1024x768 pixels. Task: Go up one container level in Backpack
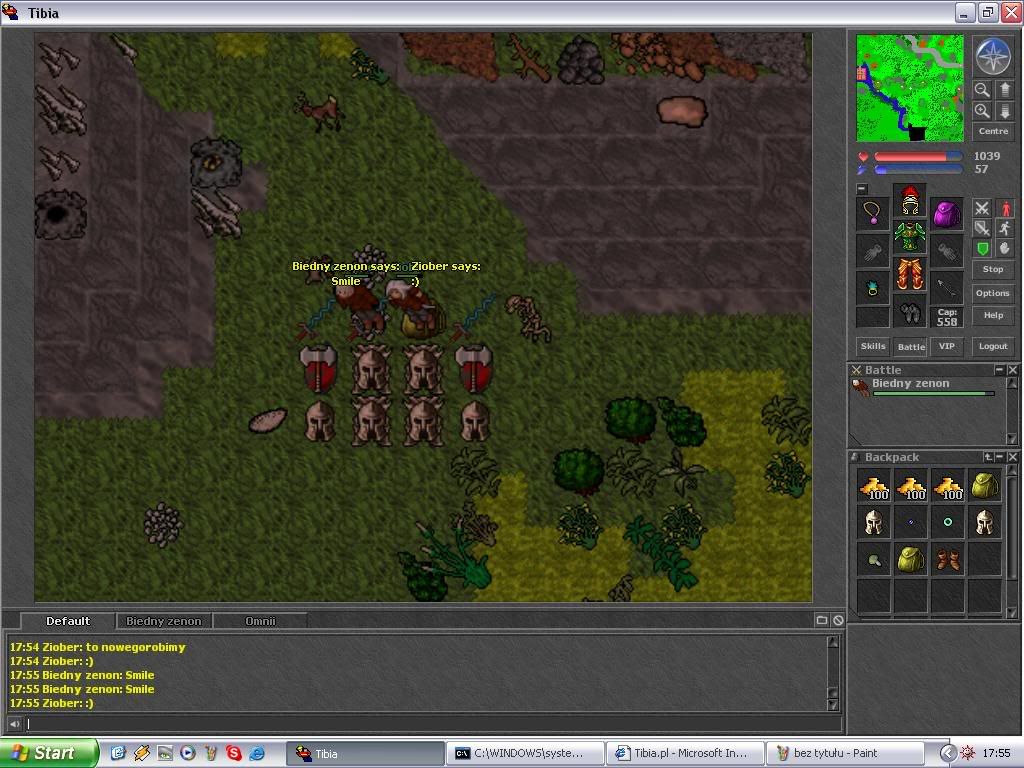[988, 456]
